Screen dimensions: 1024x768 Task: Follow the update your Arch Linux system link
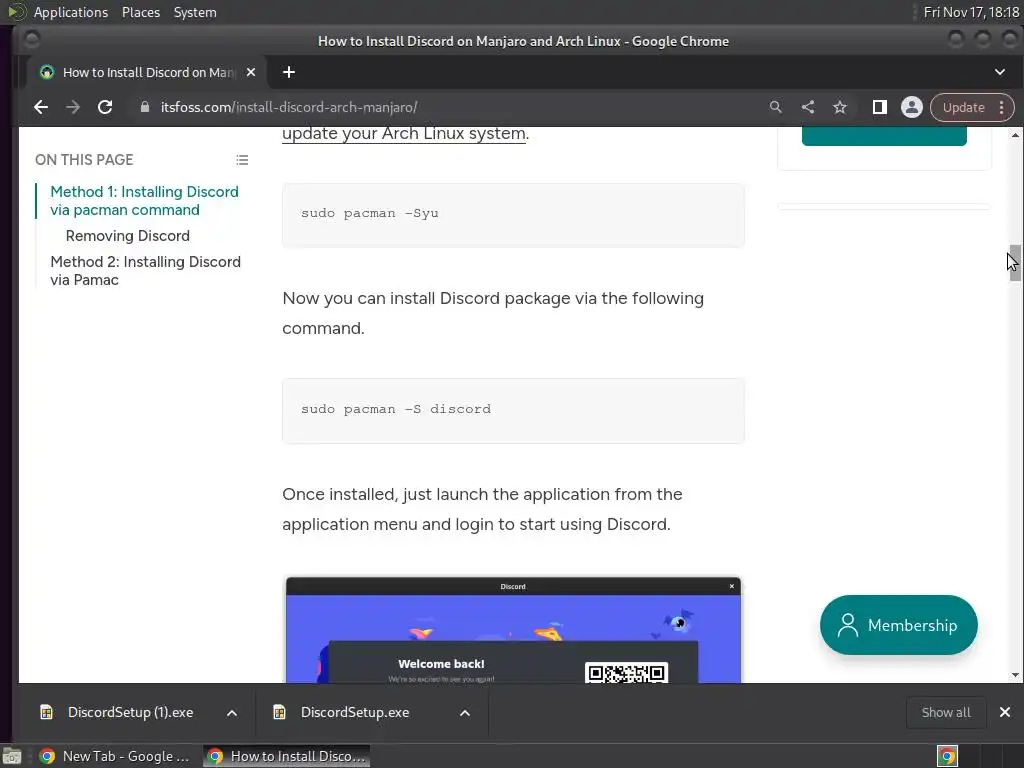[404, 133]
